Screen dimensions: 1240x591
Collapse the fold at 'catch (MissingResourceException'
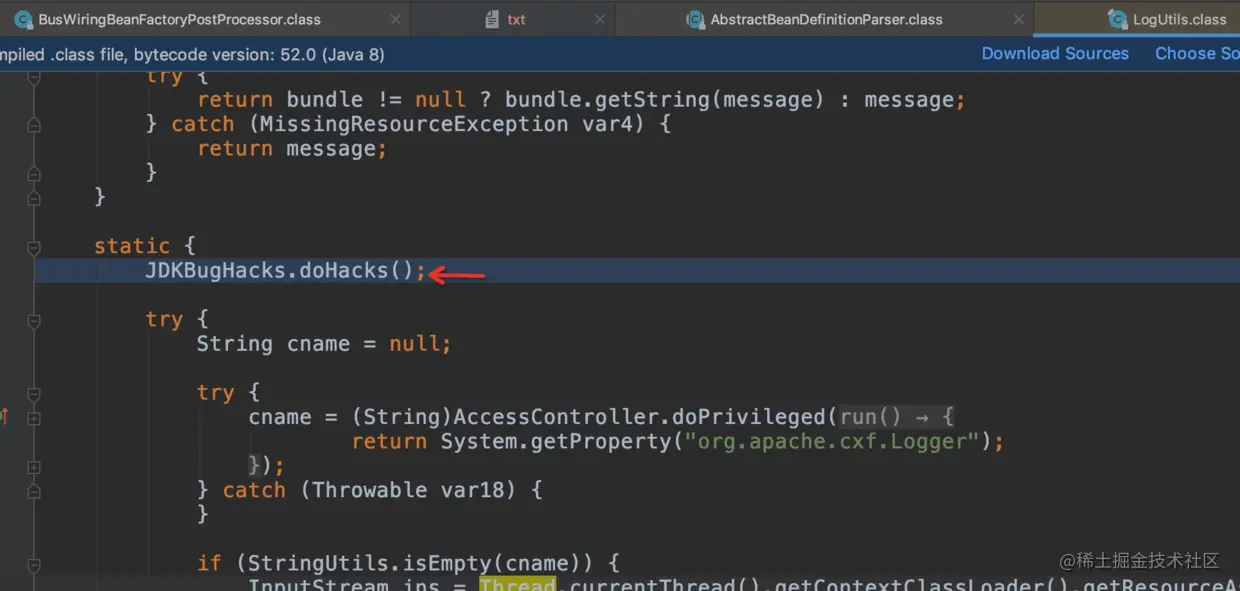click(x=34, y=125)
